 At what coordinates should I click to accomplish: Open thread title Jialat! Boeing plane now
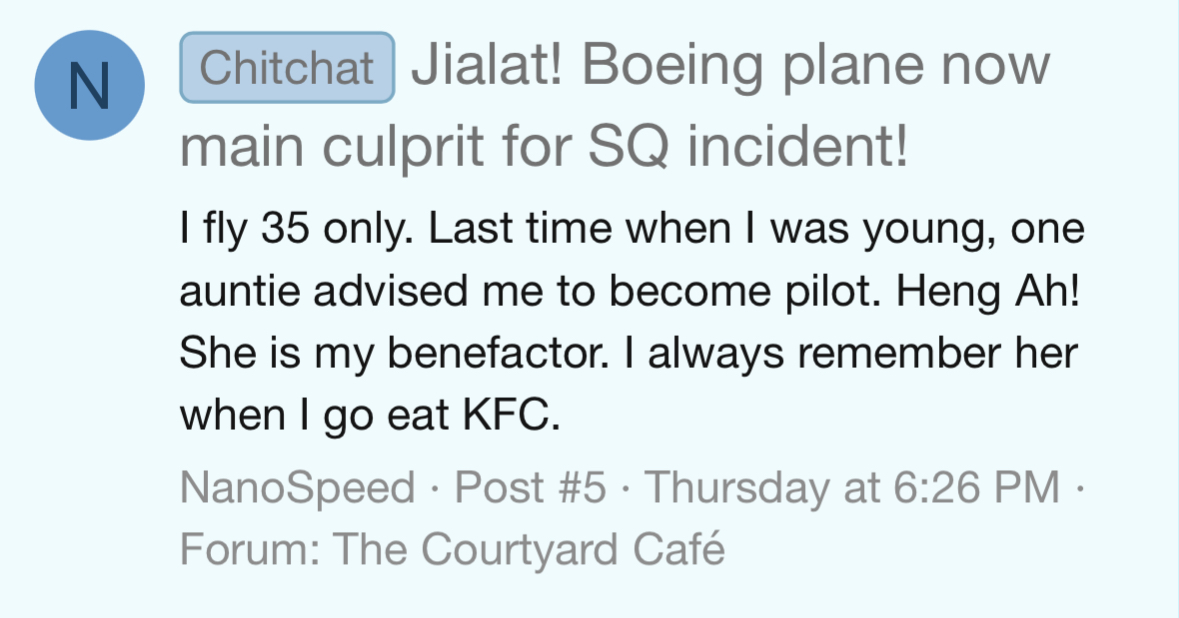pyautogui.click(x=730, y=66)
